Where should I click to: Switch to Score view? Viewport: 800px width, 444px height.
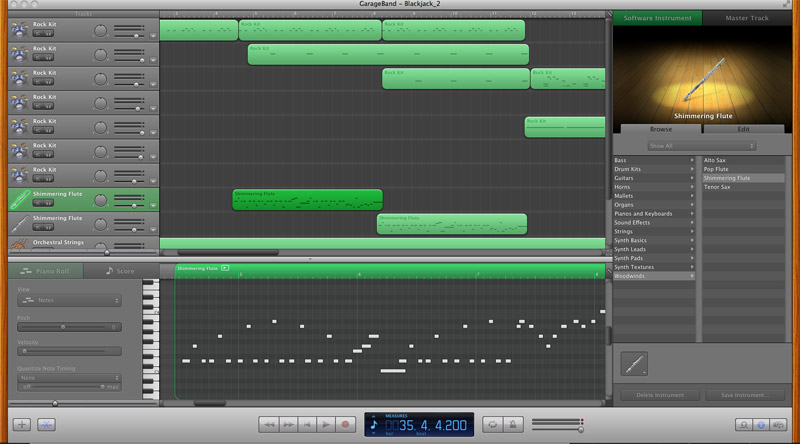[x=121, y=271]
